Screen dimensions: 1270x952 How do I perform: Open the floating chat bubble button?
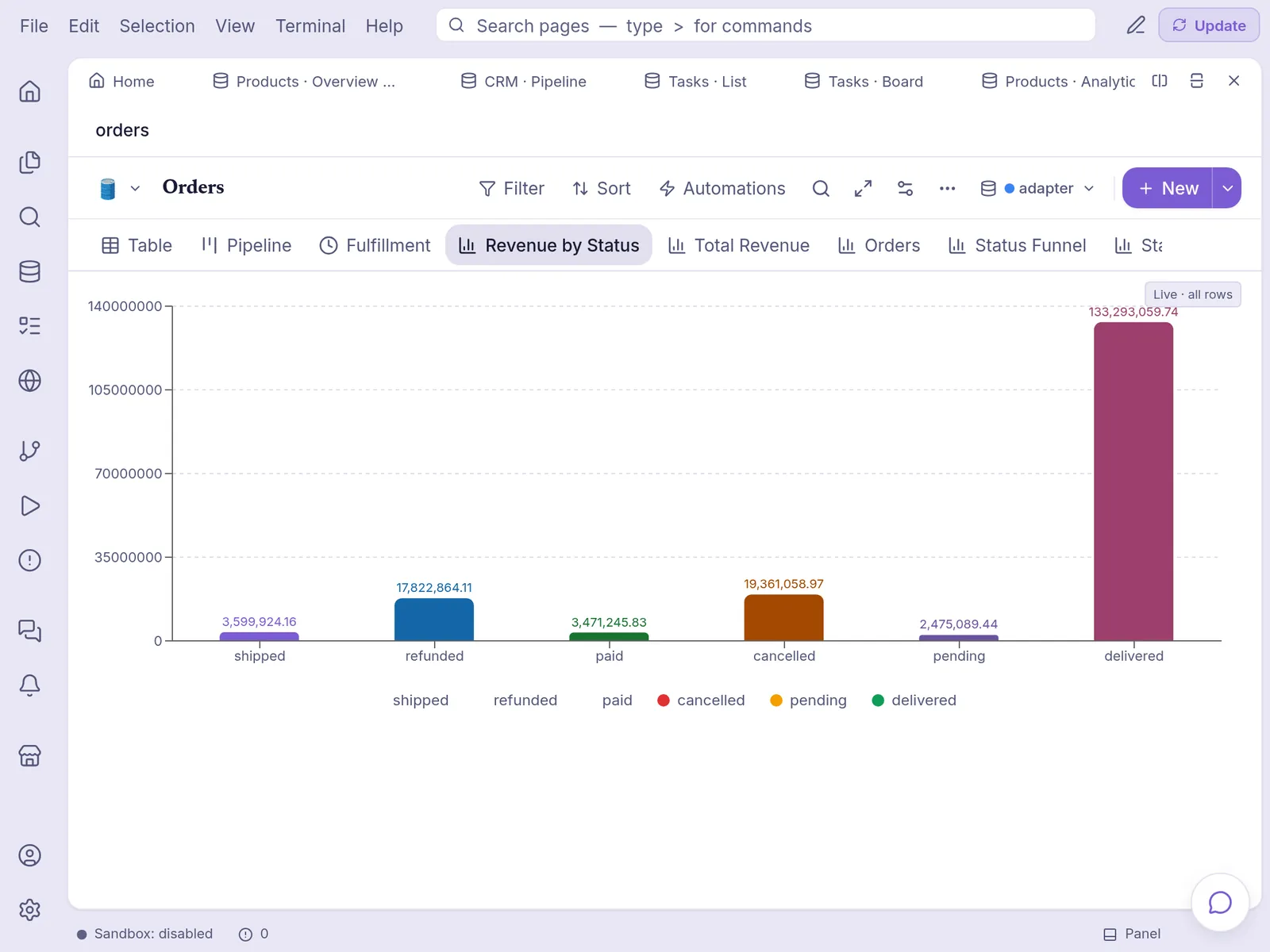click(x=1220, y=902)
